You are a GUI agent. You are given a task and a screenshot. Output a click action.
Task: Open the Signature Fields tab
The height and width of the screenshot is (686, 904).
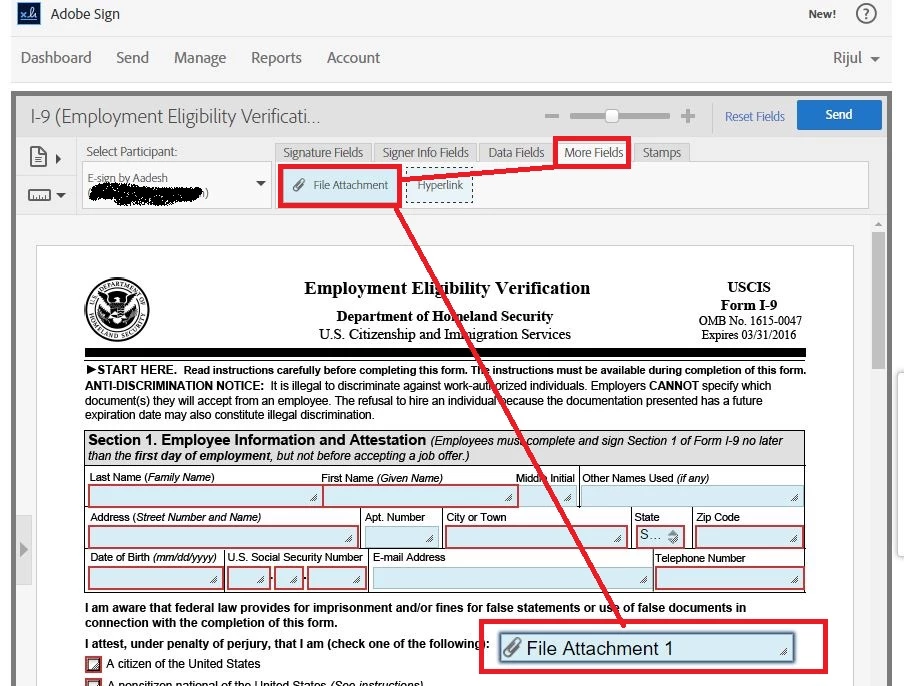click(x=323, y=153)
